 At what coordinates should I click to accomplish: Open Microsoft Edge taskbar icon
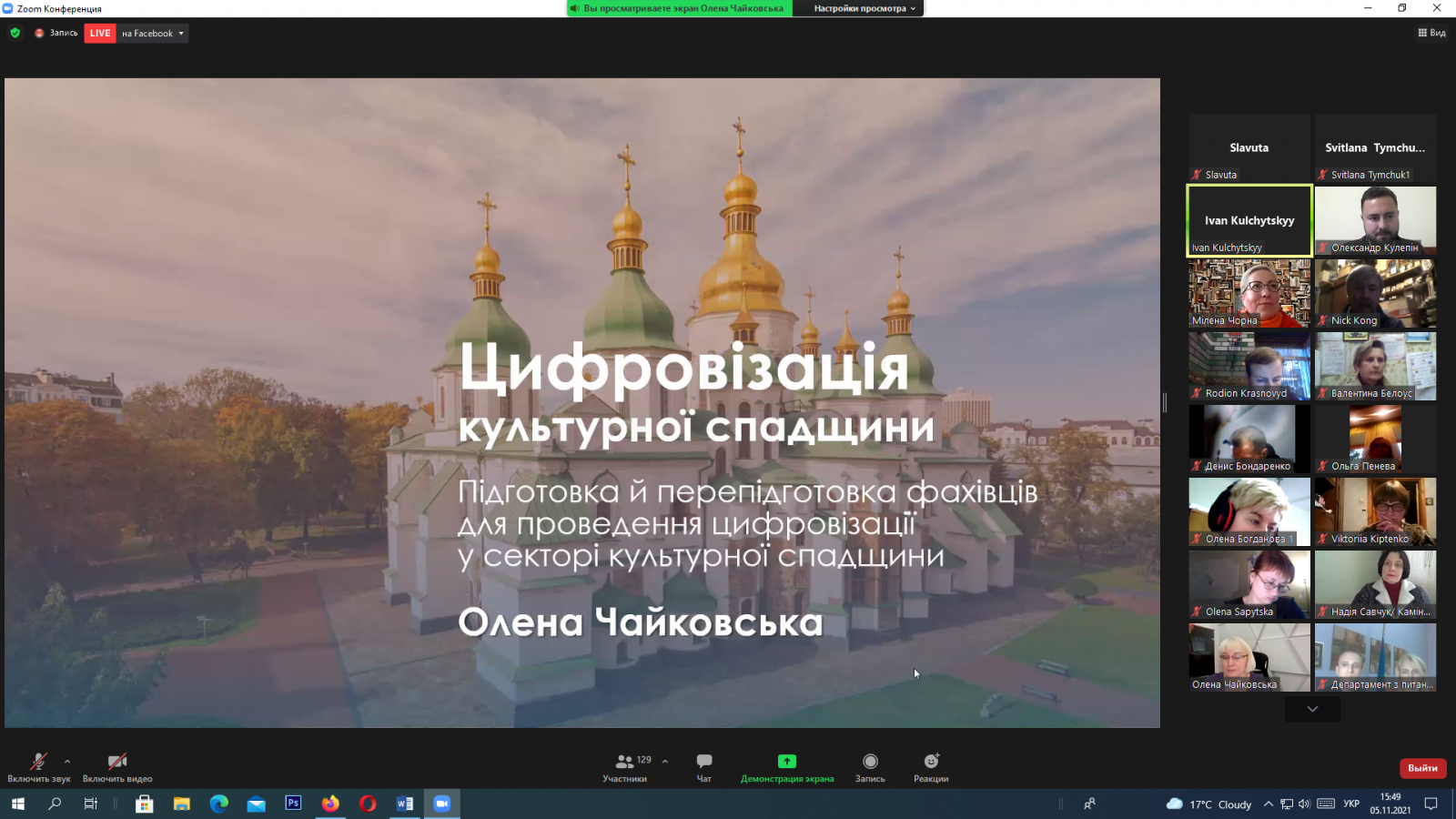[x=218, y=804]
